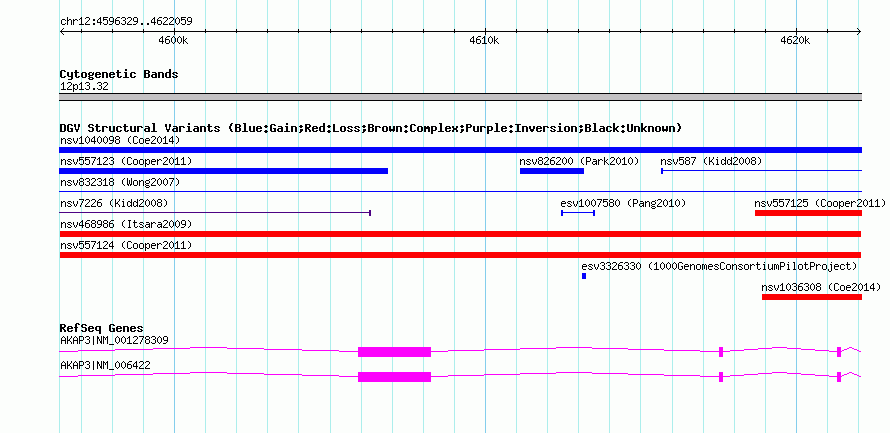Click the nsv826200 (Park2010) blue bar

click(552, 171)
